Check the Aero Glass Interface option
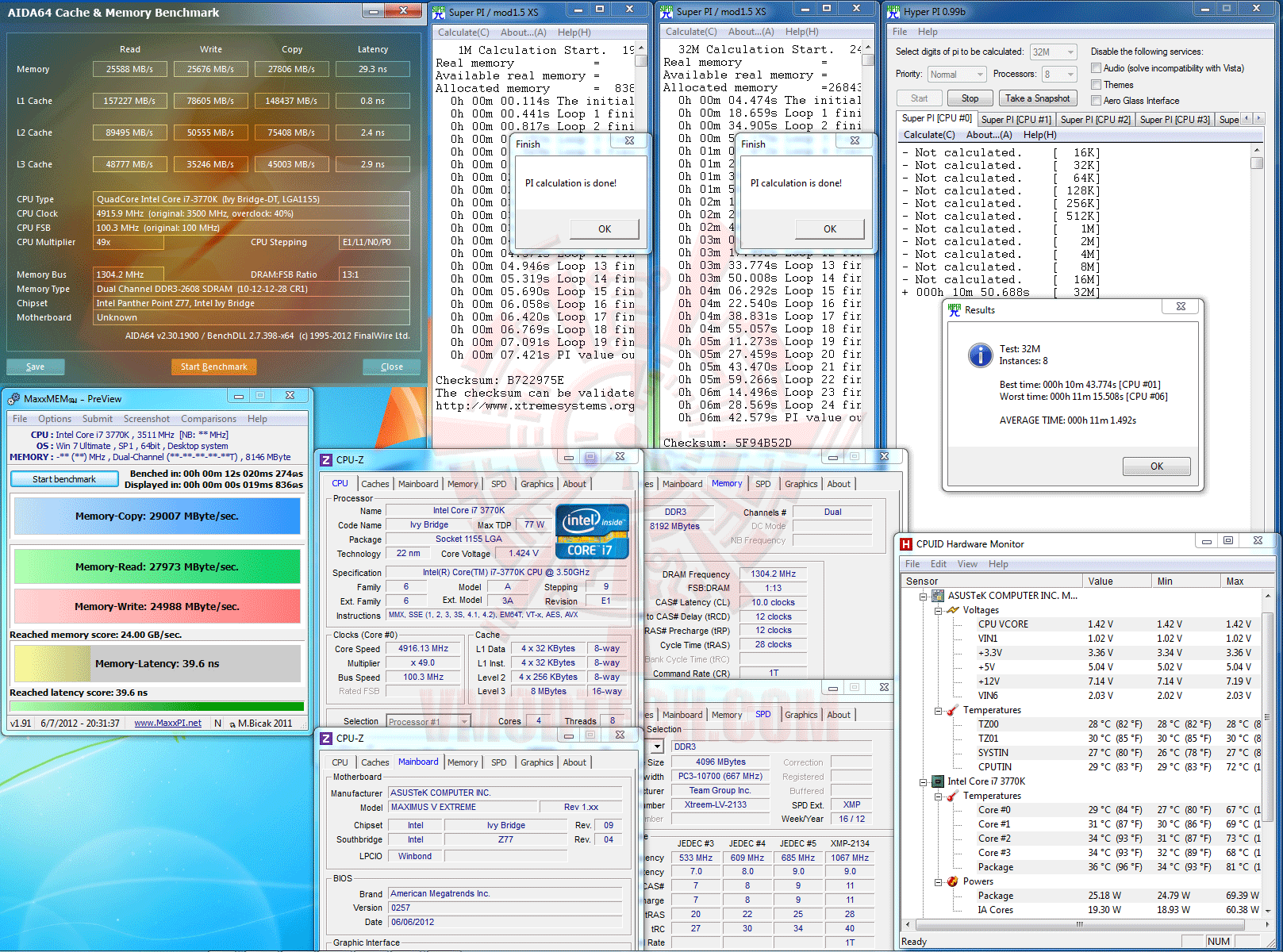Viewport: 1283px width, 952px height. pos(1096,101)
